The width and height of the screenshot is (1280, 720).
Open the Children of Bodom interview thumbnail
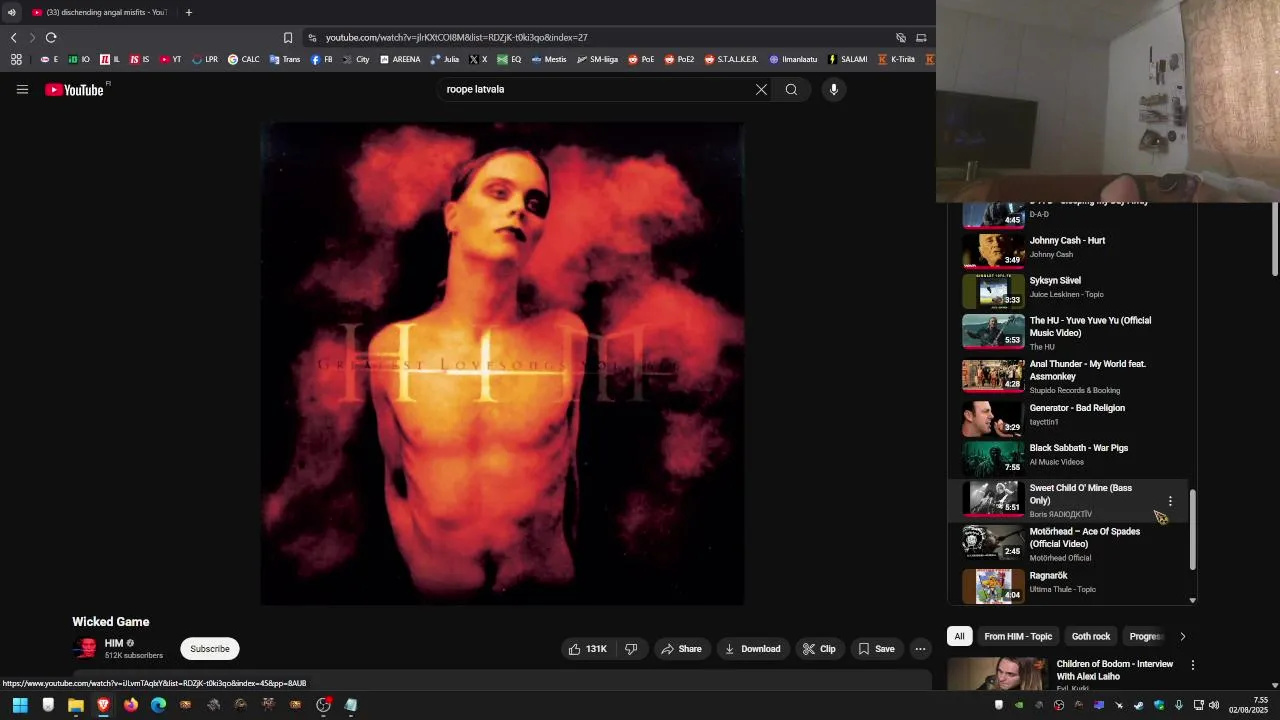coord(997,674)
